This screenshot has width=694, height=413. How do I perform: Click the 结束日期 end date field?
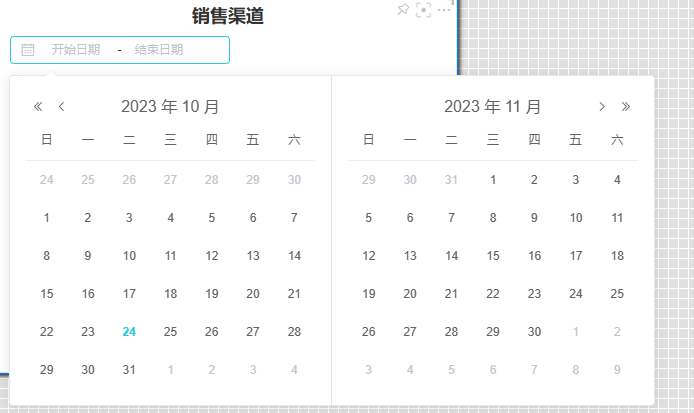click(x=159, y=50)
